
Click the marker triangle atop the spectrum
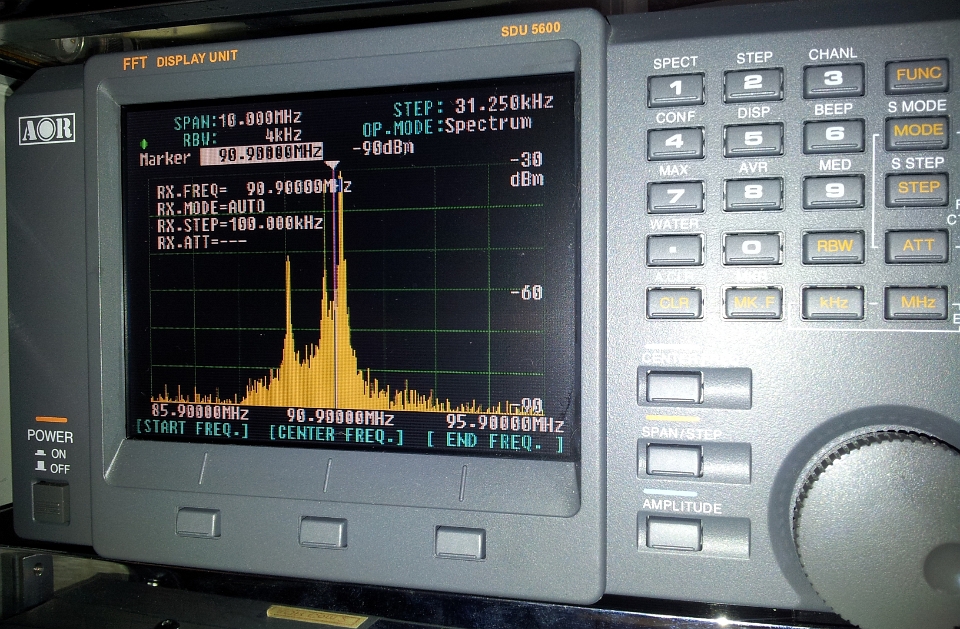click(x=332, y=166)
